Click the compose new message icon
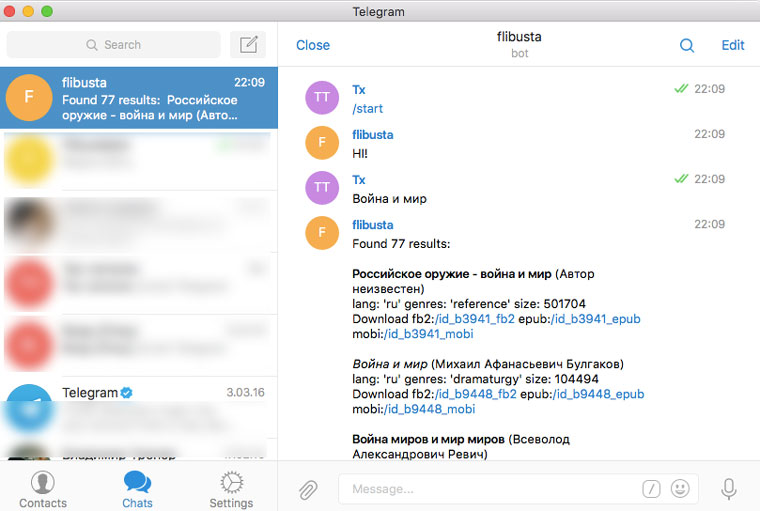The width and height of the screenshot is (760, 511). point(248,45)
